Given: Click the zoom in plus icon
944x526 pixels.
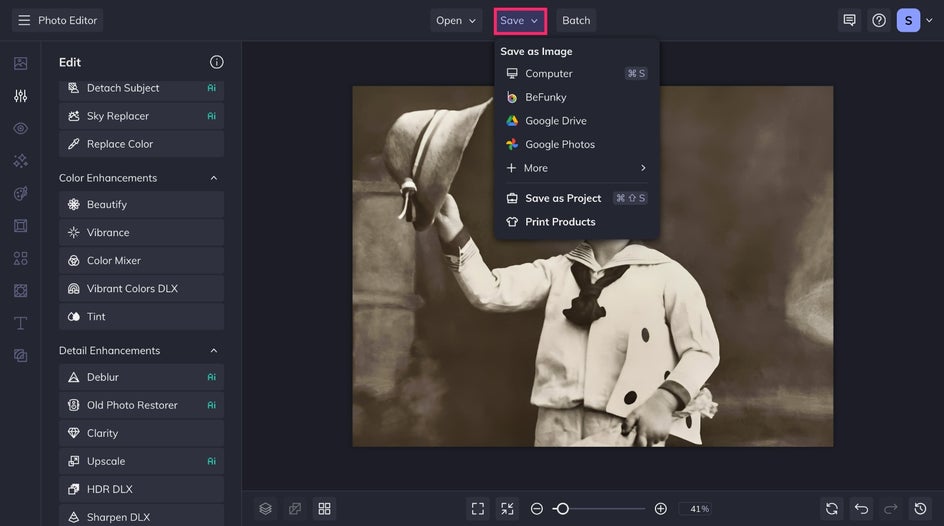Looking at the screenshot, I should [660, 509].
